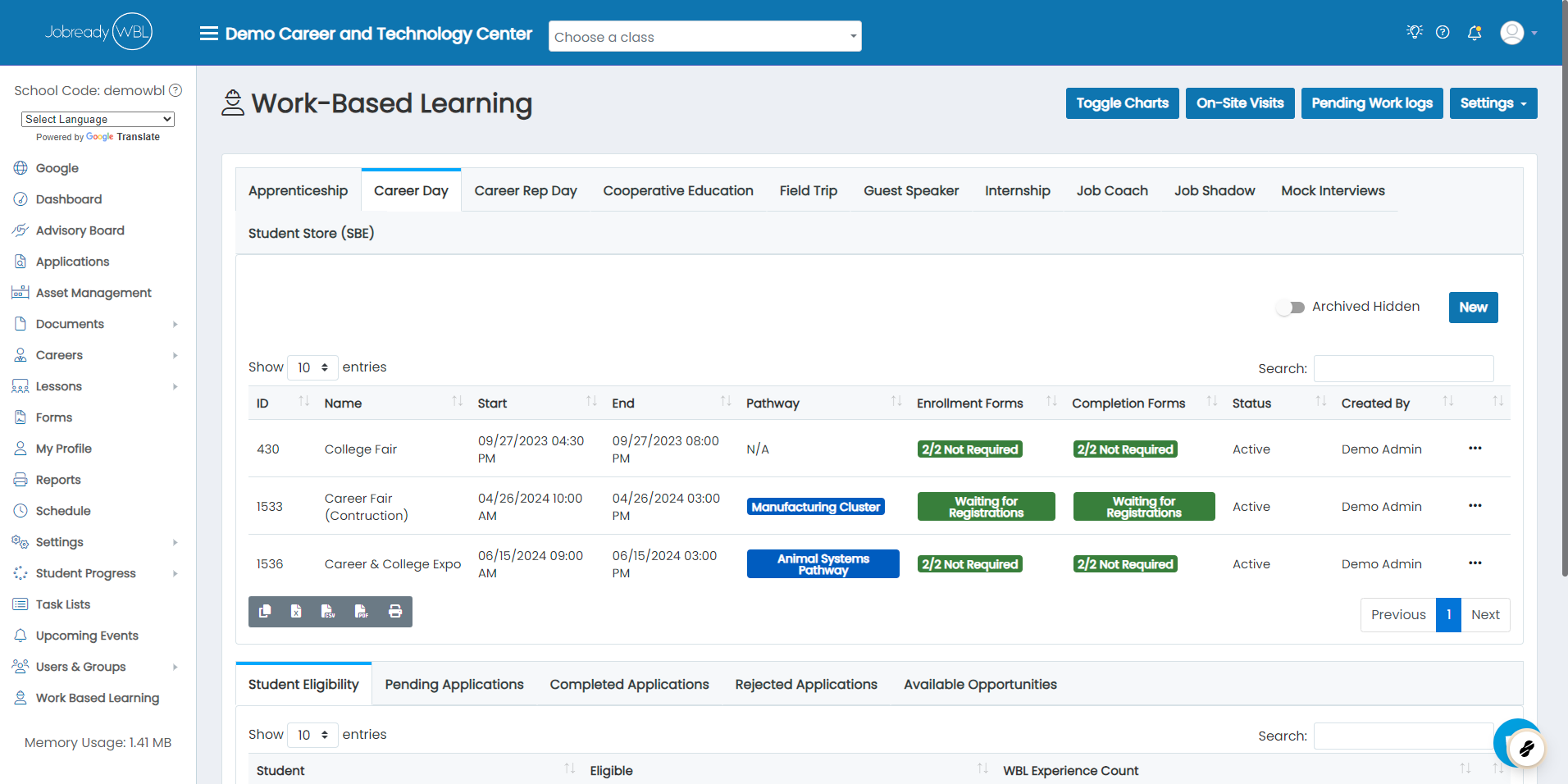Open the Choose a class dropdown

click(705, 36)
